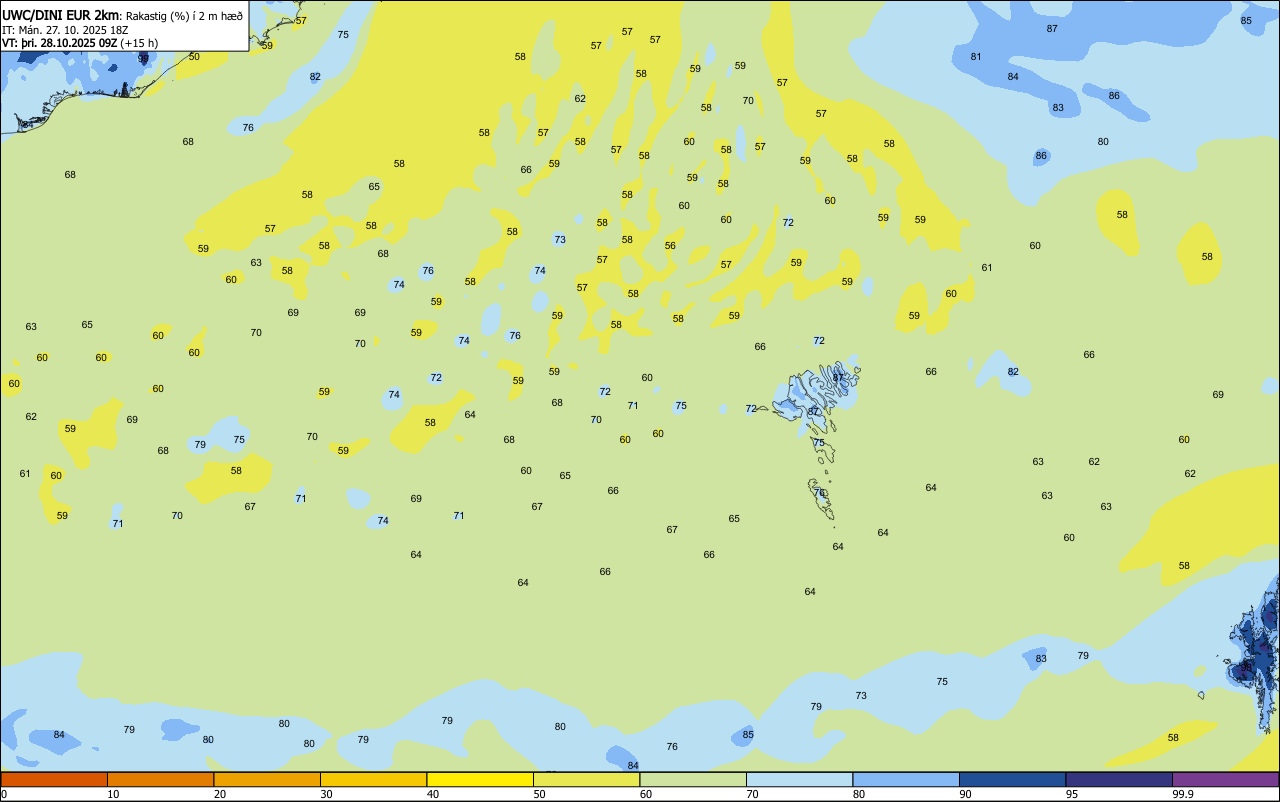Click the humidity value 56 on the map
Viewport: 1280px width, 802px height.
point(670,246)
